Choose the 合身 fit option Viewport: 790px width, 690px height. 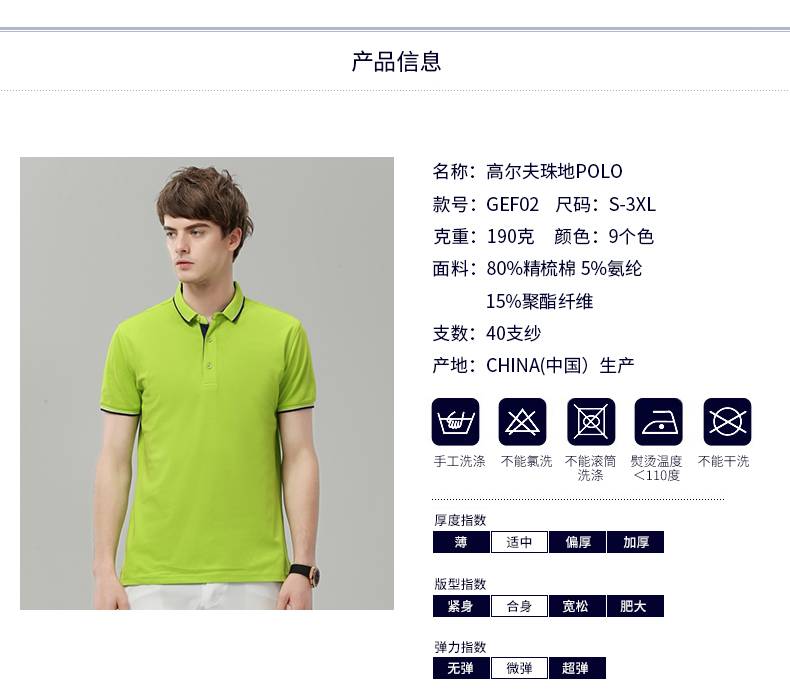click(x=519, y=606)
